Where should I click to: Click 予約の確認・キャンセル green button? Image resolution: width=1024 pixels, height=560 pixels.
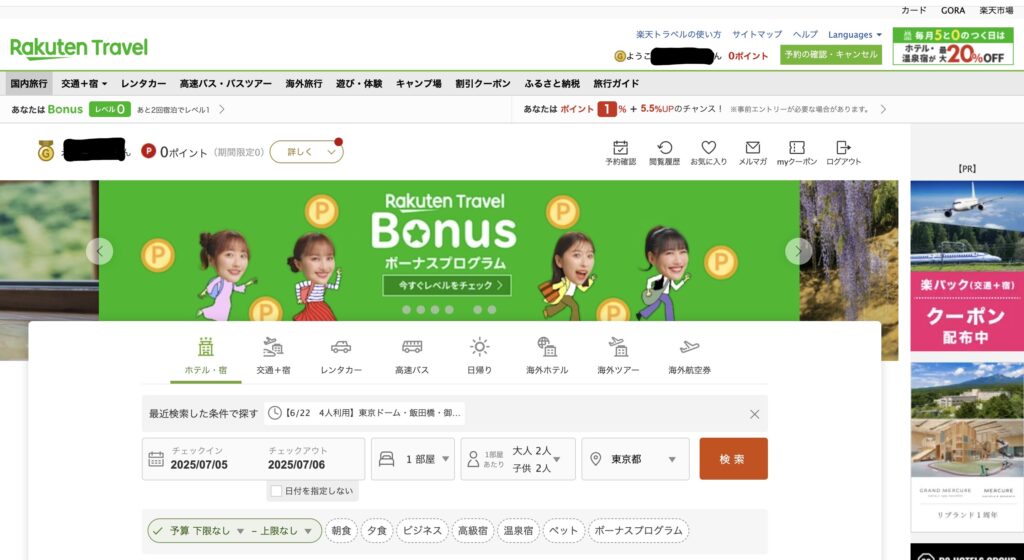click(x=831, y=55)
